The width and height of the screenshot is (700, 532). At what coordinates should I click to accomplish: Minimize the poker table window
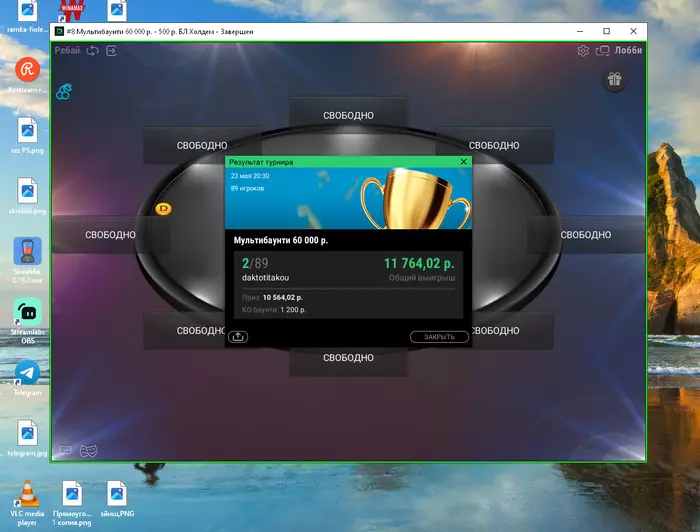tap(580, 31)
